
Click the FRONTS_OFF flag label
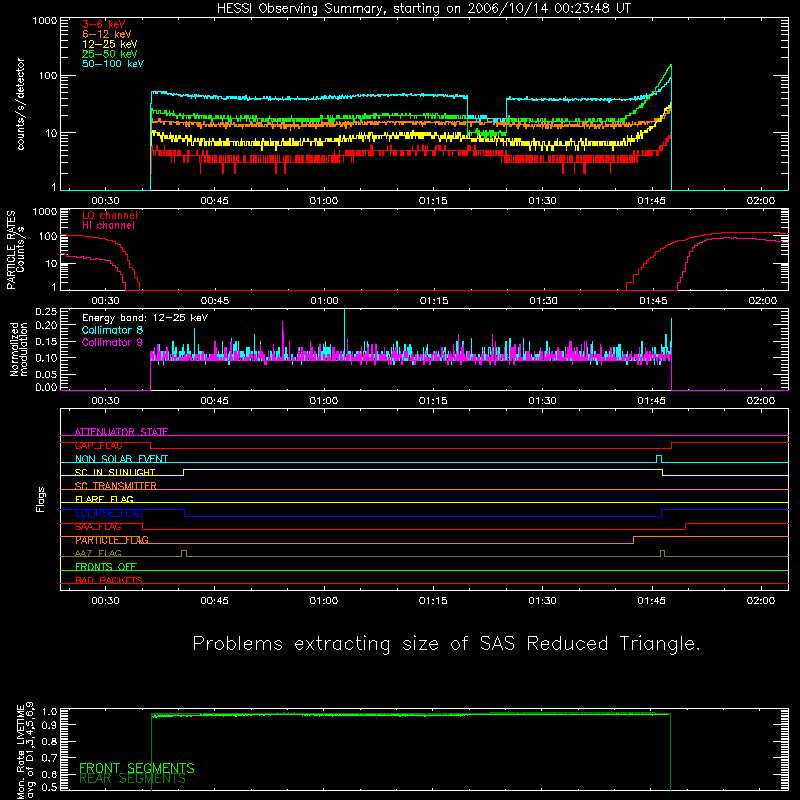pos(106,567)
